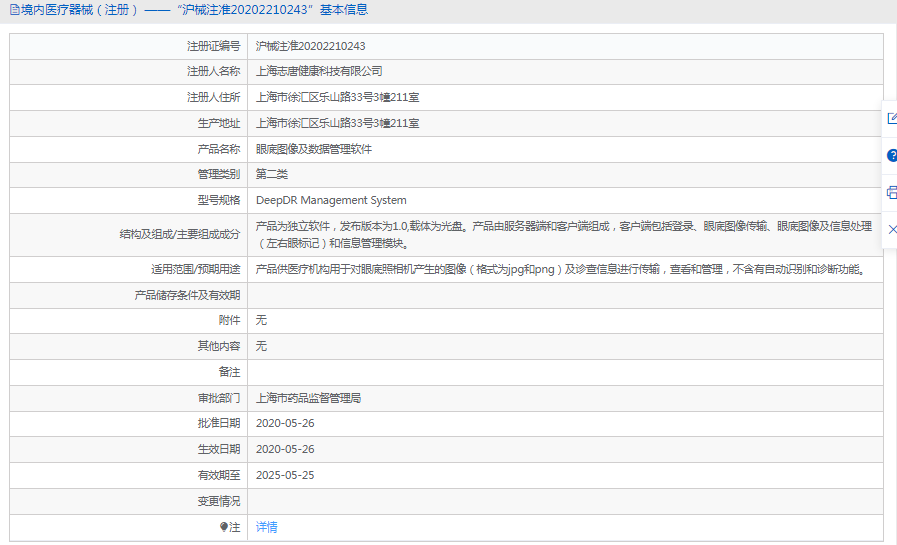Click the 境内医疗器械(注册) header title

coord(74,10)
